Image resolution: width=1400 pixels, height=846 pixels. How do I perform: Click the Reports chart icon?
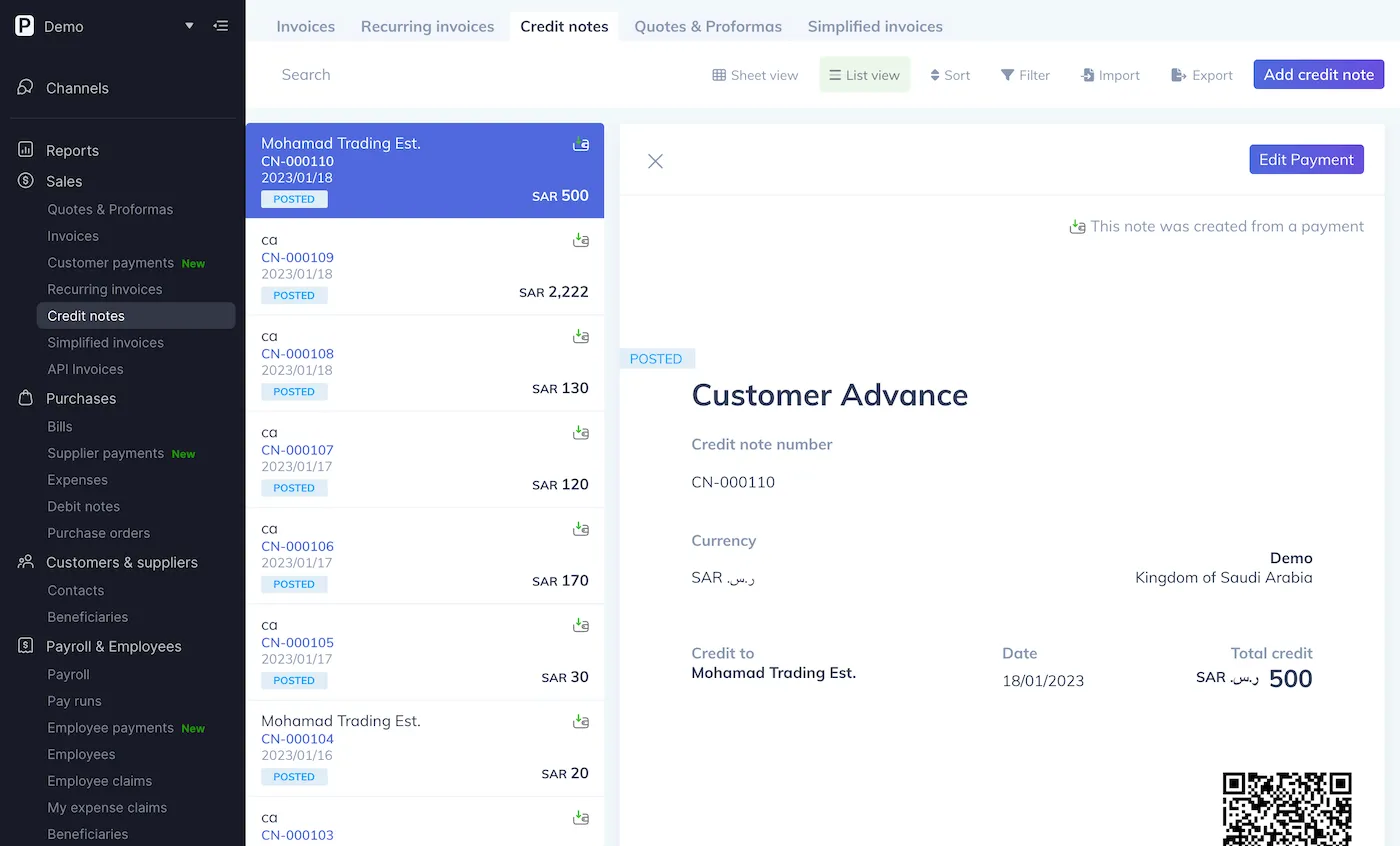[26, 150]
